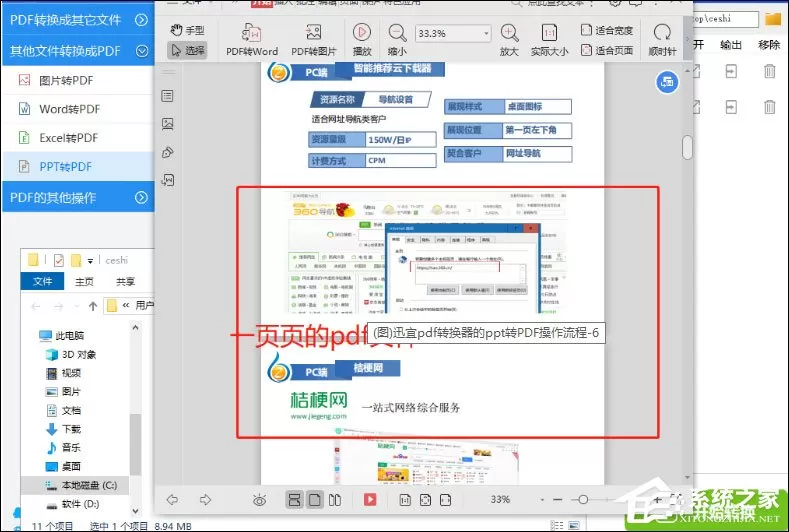This screenshot has height=532, width=789.
Task: Click the bottom zoom slider handle
Action: (583, 499)
